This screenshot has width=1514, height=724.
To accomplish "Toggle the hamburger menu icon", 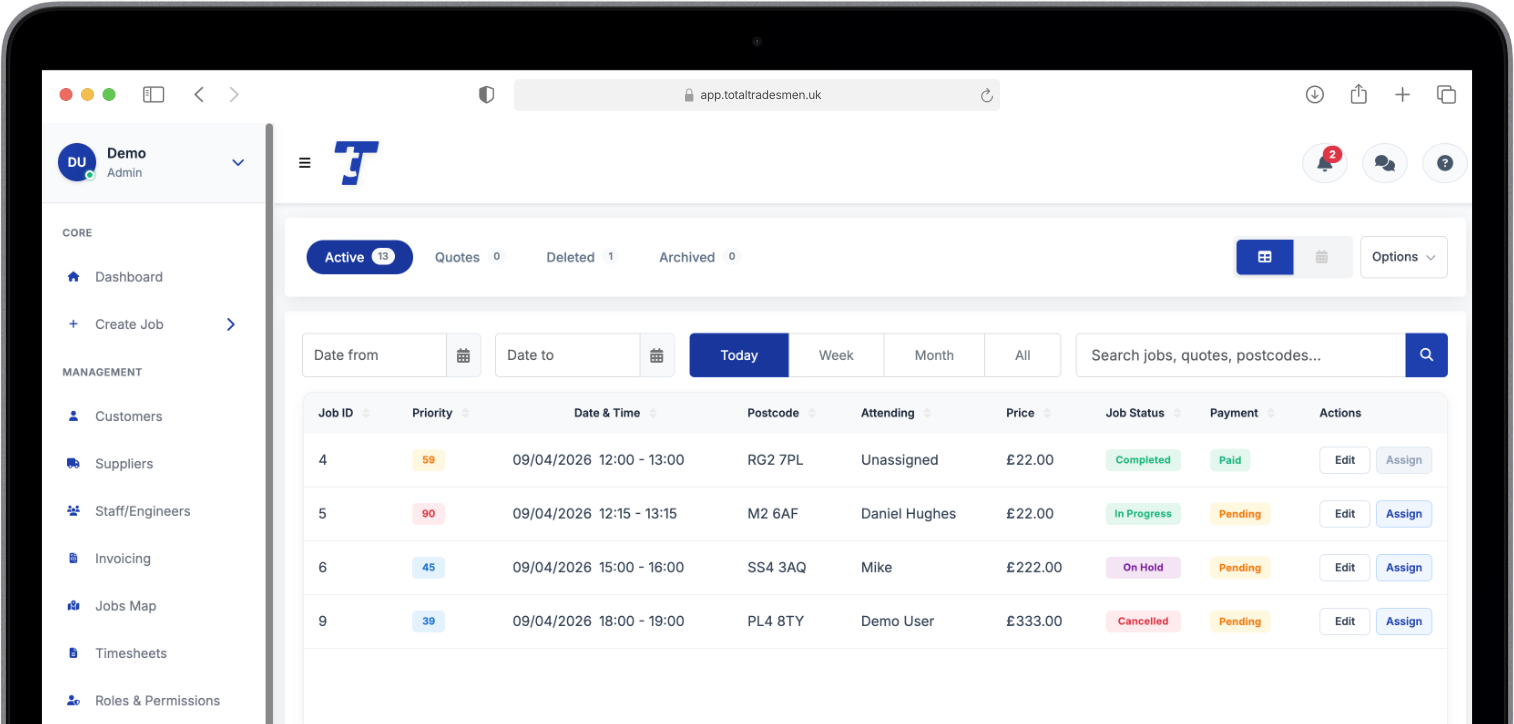I will click(305, 163).
